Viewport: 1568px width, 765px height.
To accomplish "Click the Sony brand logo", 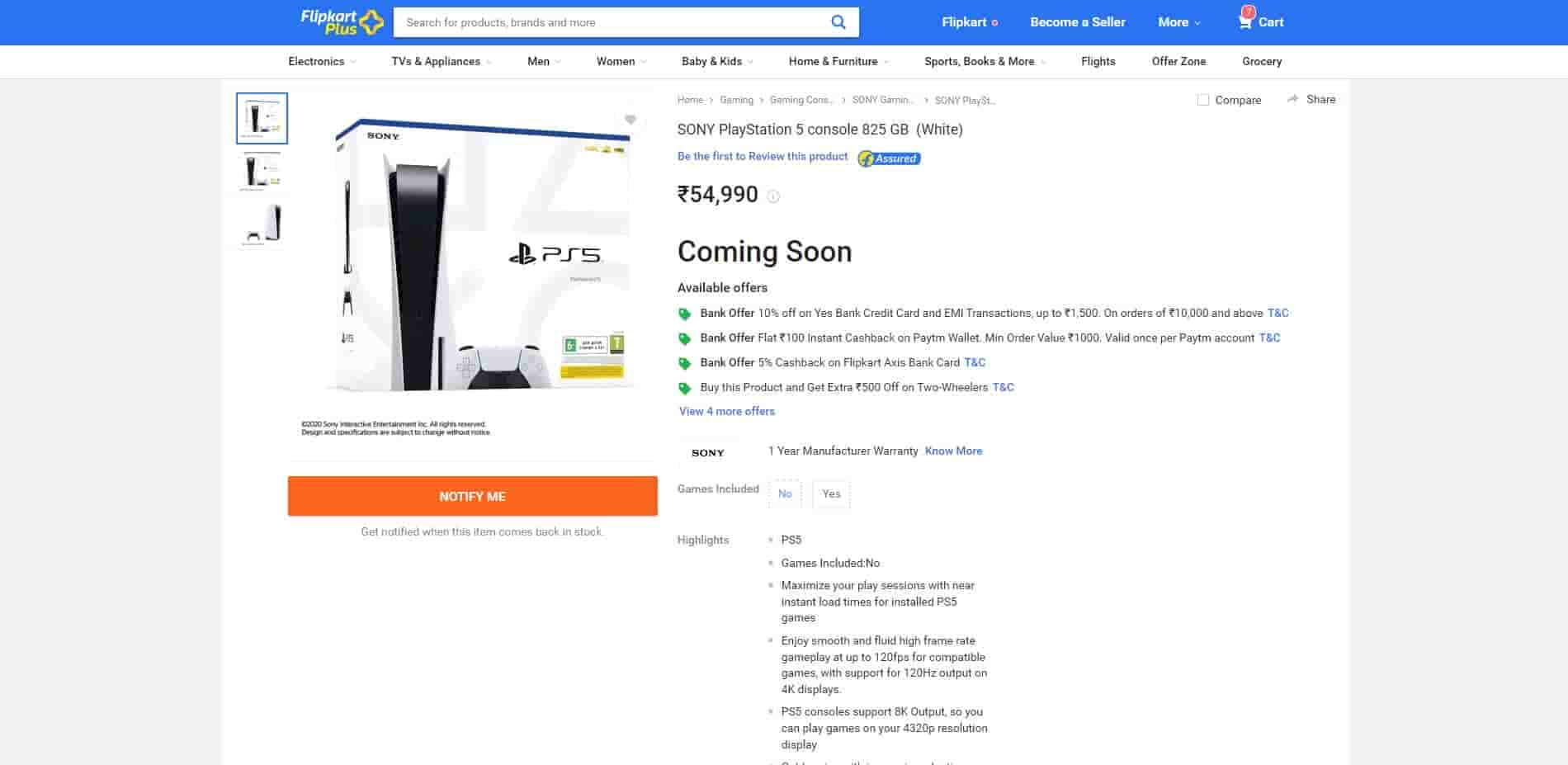I will (707, 452).
